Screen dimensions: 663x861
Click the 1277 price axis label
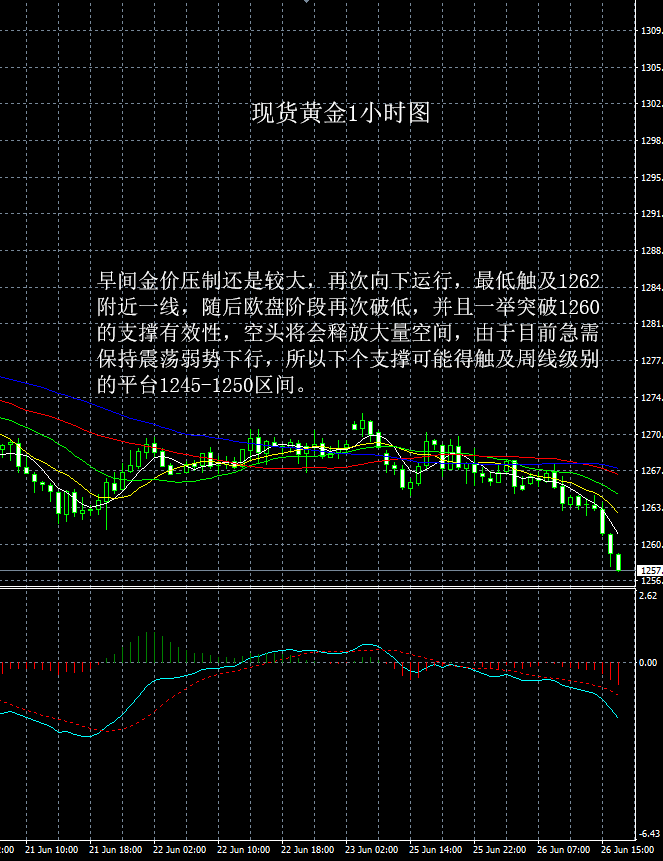pyautogui.click(x=651, y=361)
